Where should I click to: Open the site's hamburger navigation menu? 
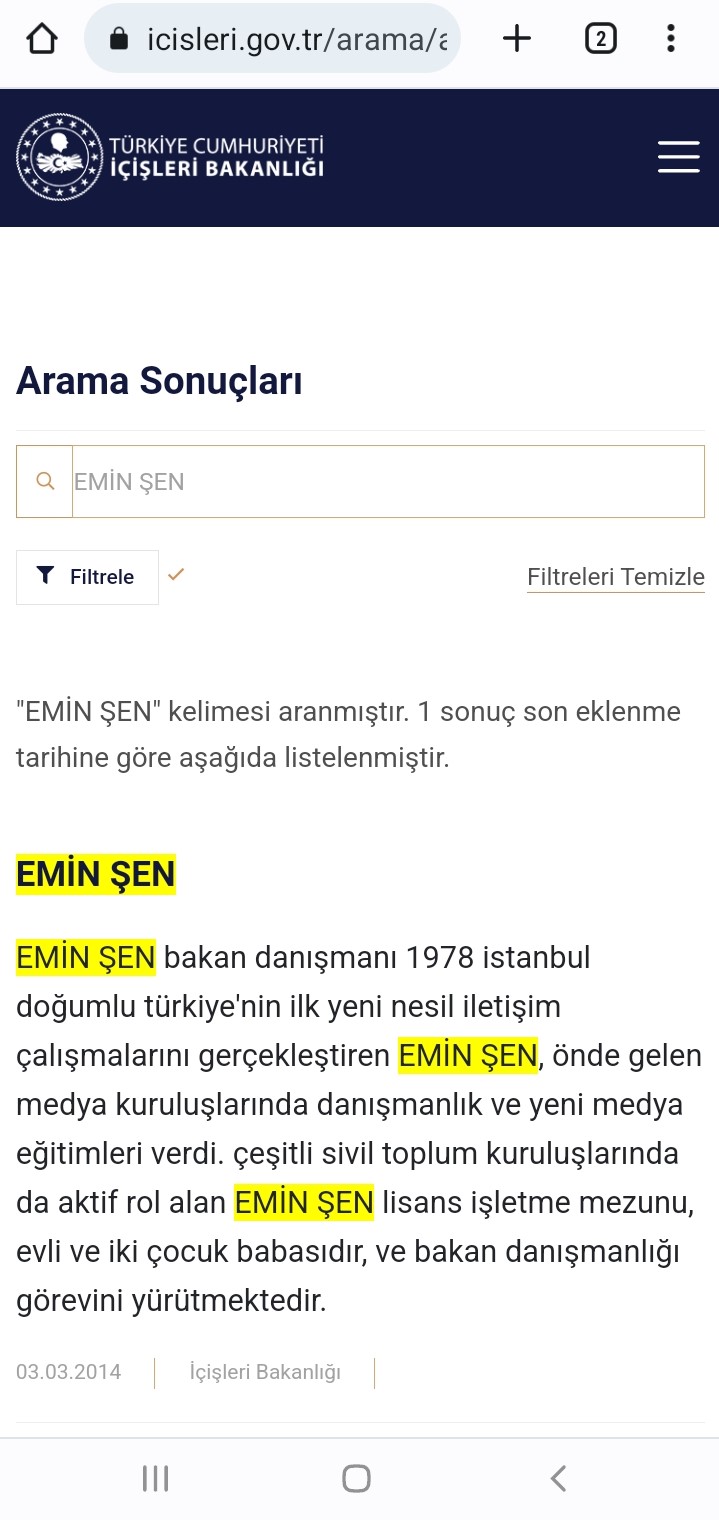pos(677,156)
